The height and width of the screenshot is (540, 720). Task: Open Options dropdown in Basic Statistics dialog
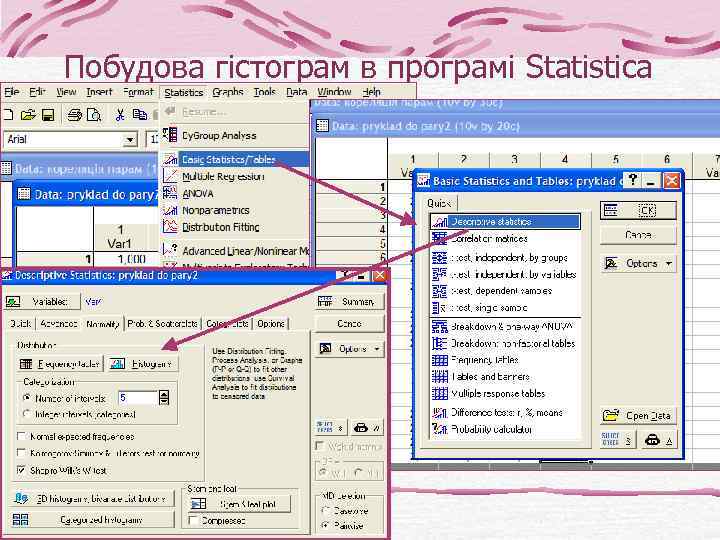coord(638,264)
